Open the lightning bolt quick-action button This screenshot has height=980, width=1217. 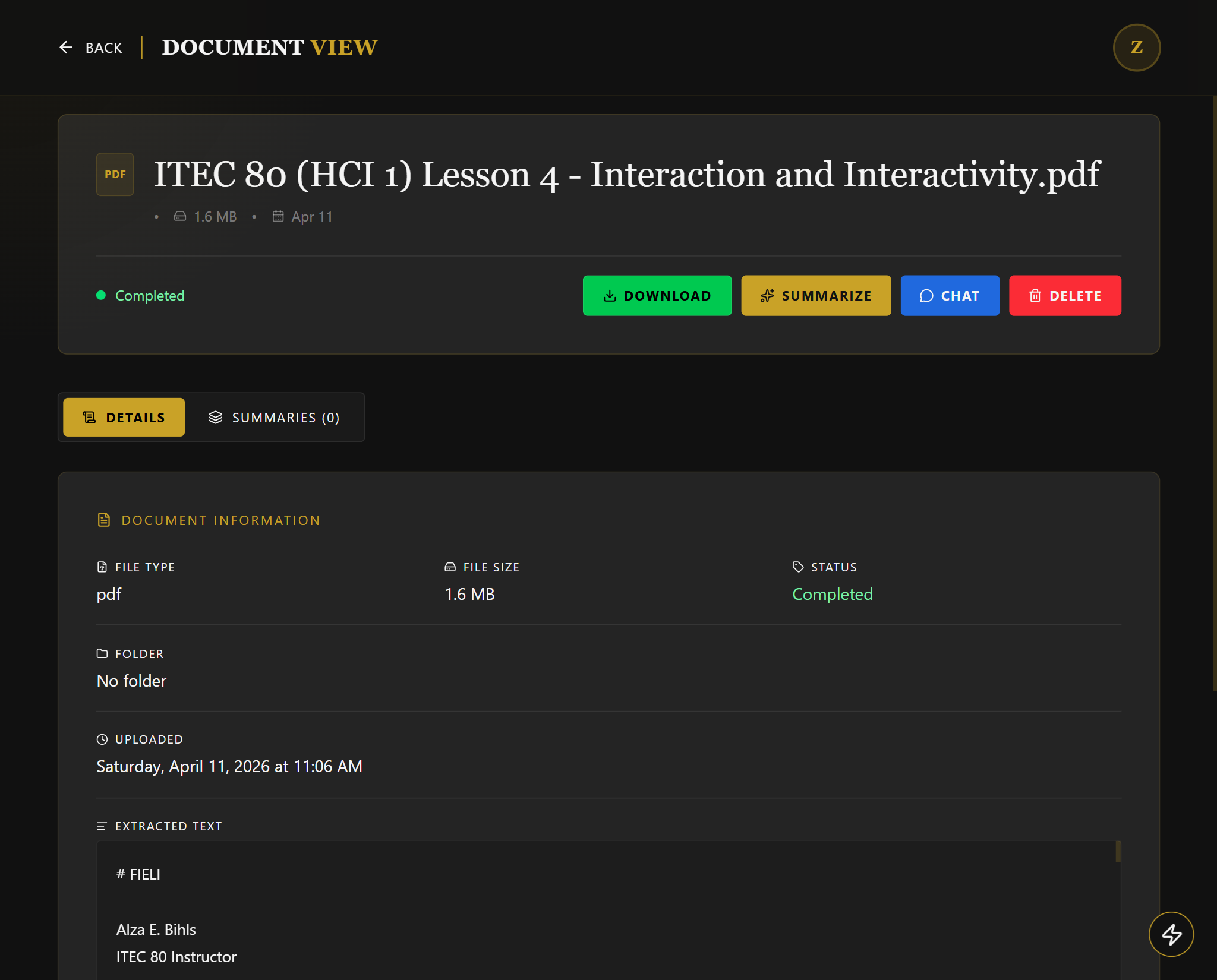(1171, 934)
